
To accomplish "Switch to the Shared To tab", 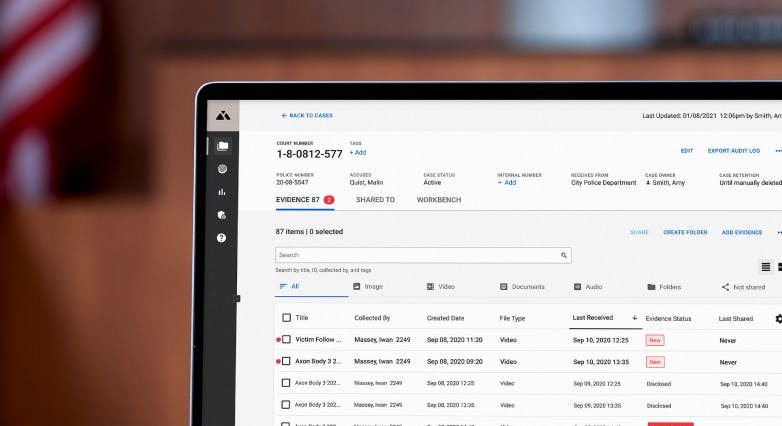I will coord(376,200).
